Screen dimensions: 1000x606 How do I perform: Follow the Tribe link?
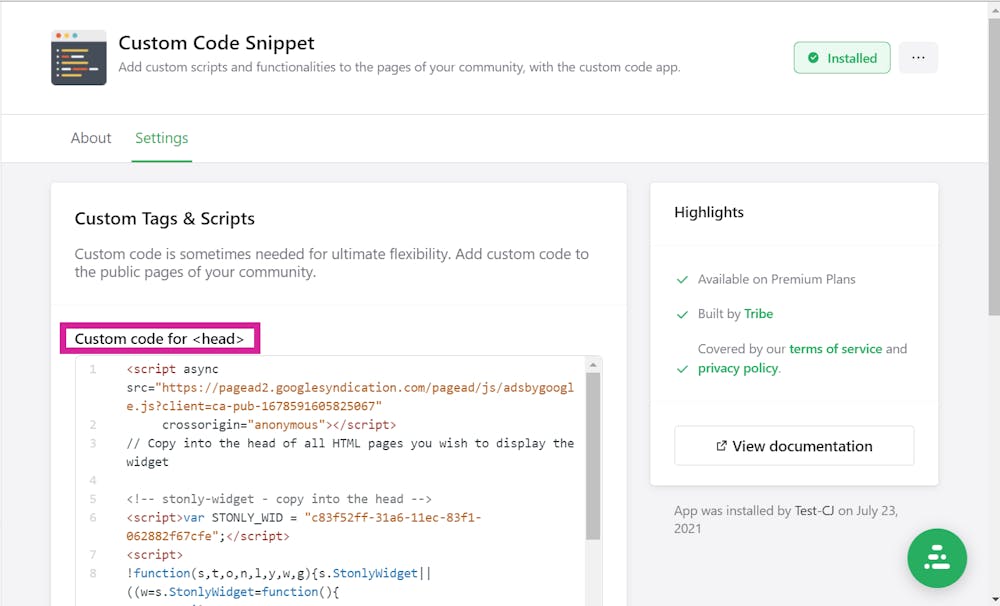(758, 314)
